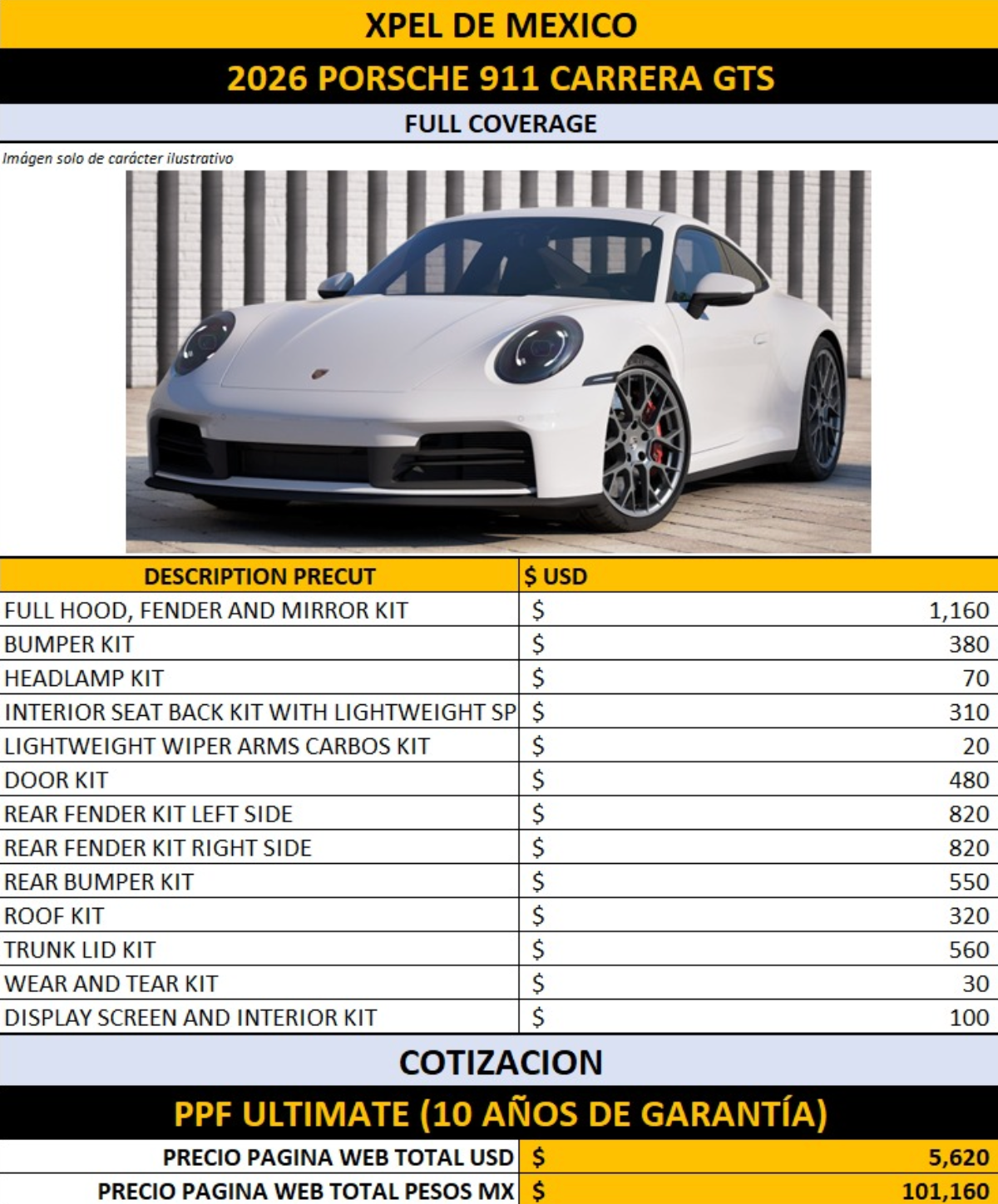
Task: Select the 70 price cell
Action: (758, 678)
